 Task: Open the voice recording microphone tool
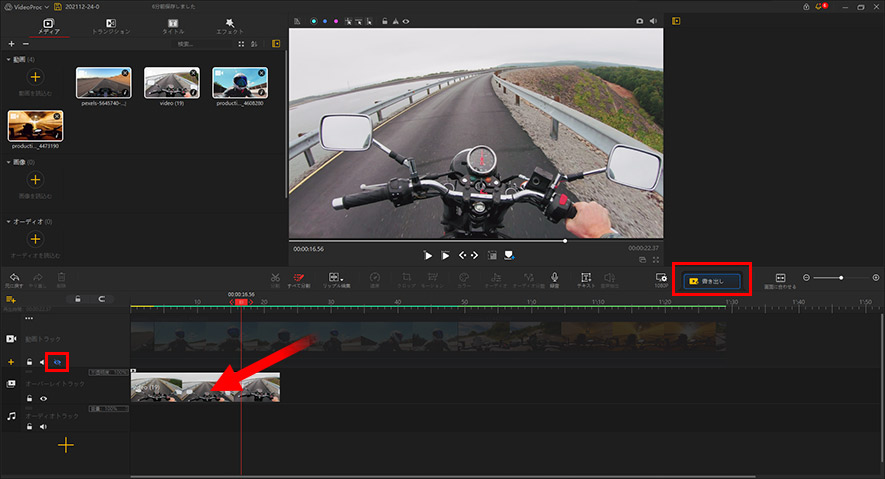click(554, 278)
